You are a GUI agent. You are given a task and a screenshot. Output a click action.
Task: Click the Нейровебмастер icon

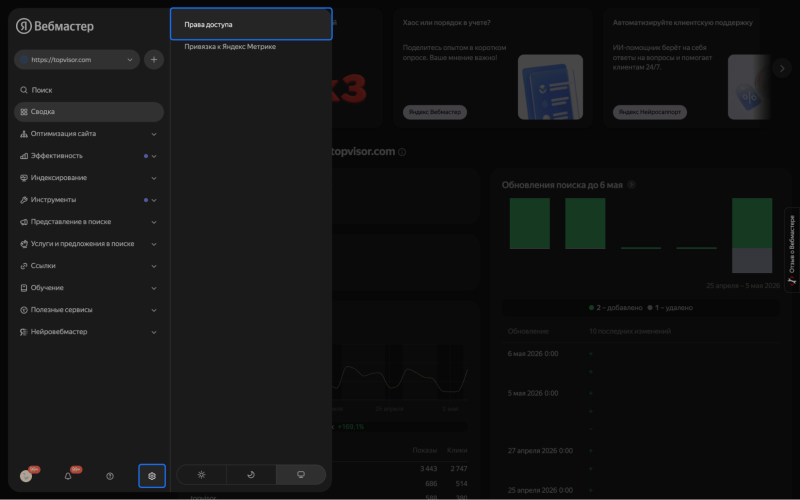point(23,332)
